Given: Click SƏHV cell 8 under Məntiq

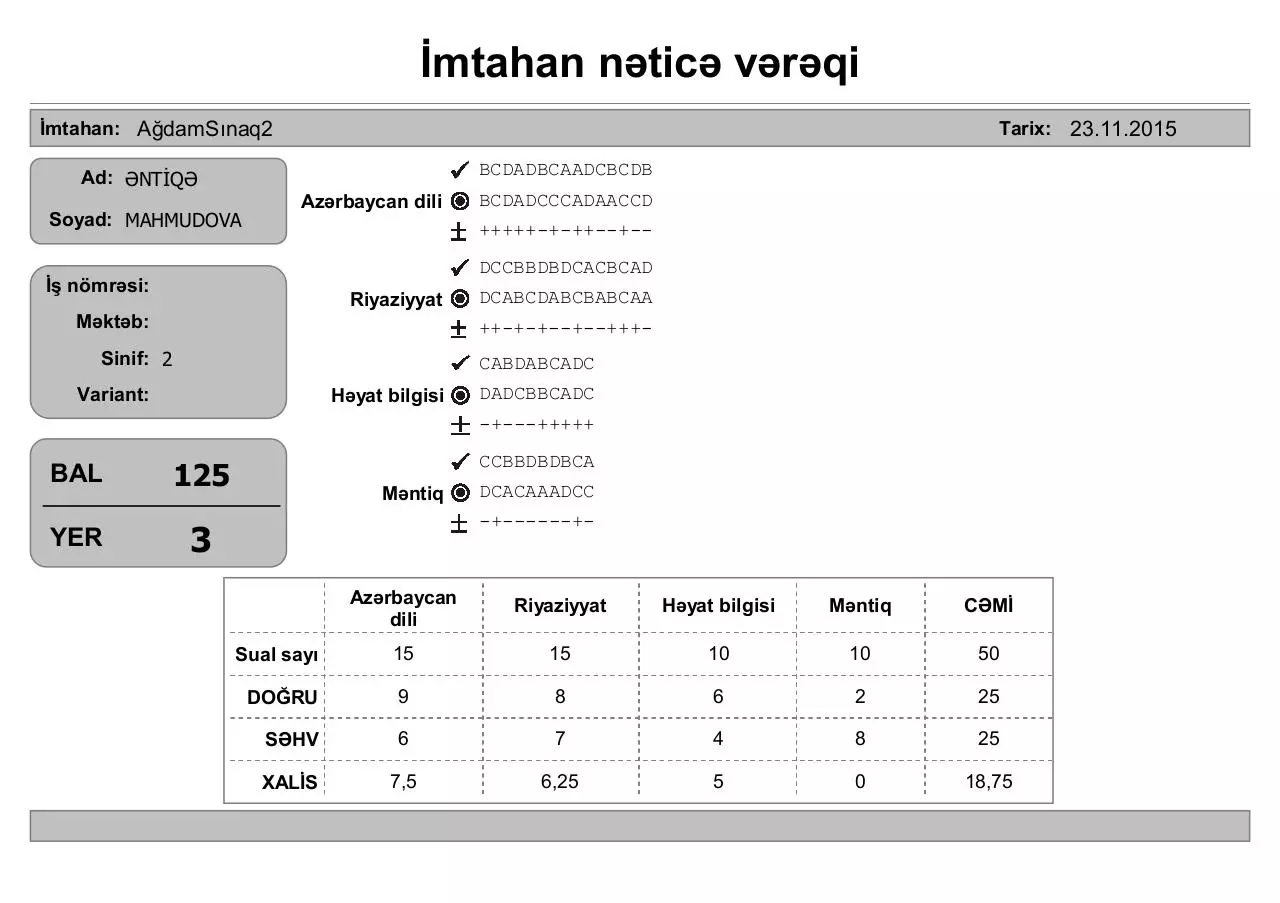Looking at the screenshot, I should coord(860,739).
